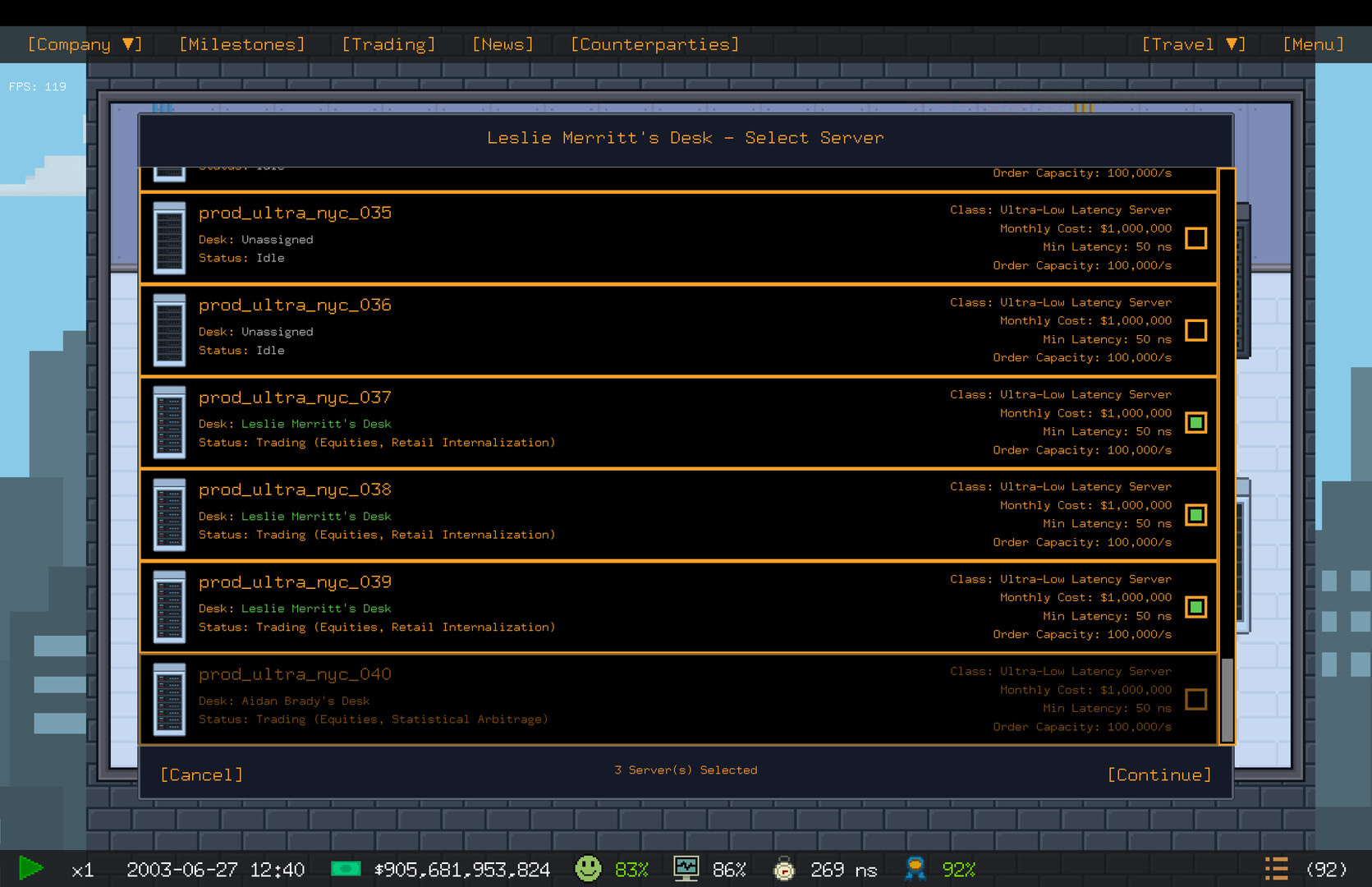The image size is (1372, 887).
Task: Click Continue to confirm server selection
Action: pyautogui.click(x=1159, y=774)
